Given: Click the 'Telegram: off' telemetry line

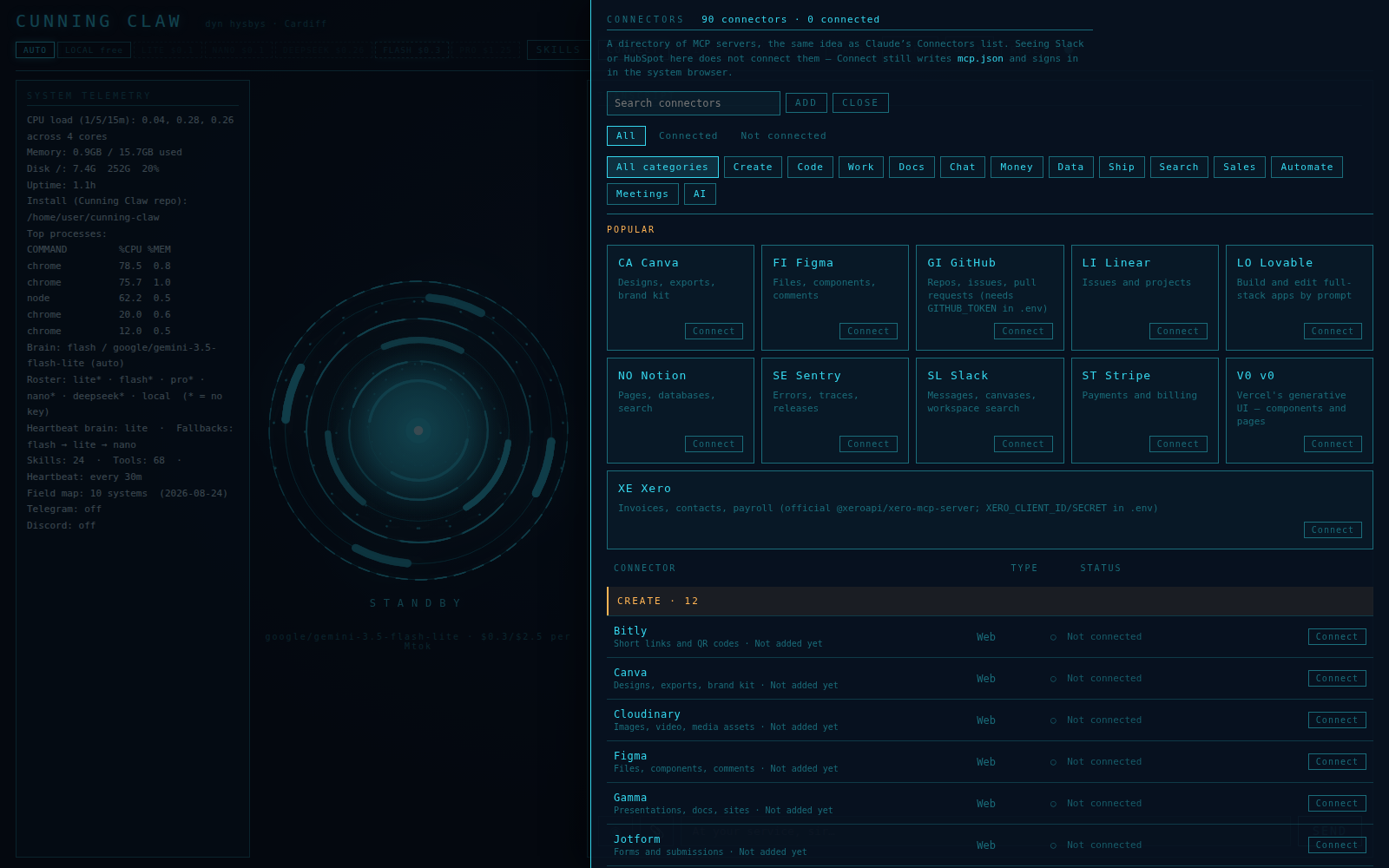Looking at the screenshot, I should pyautogui.click(x=64, y=510).
